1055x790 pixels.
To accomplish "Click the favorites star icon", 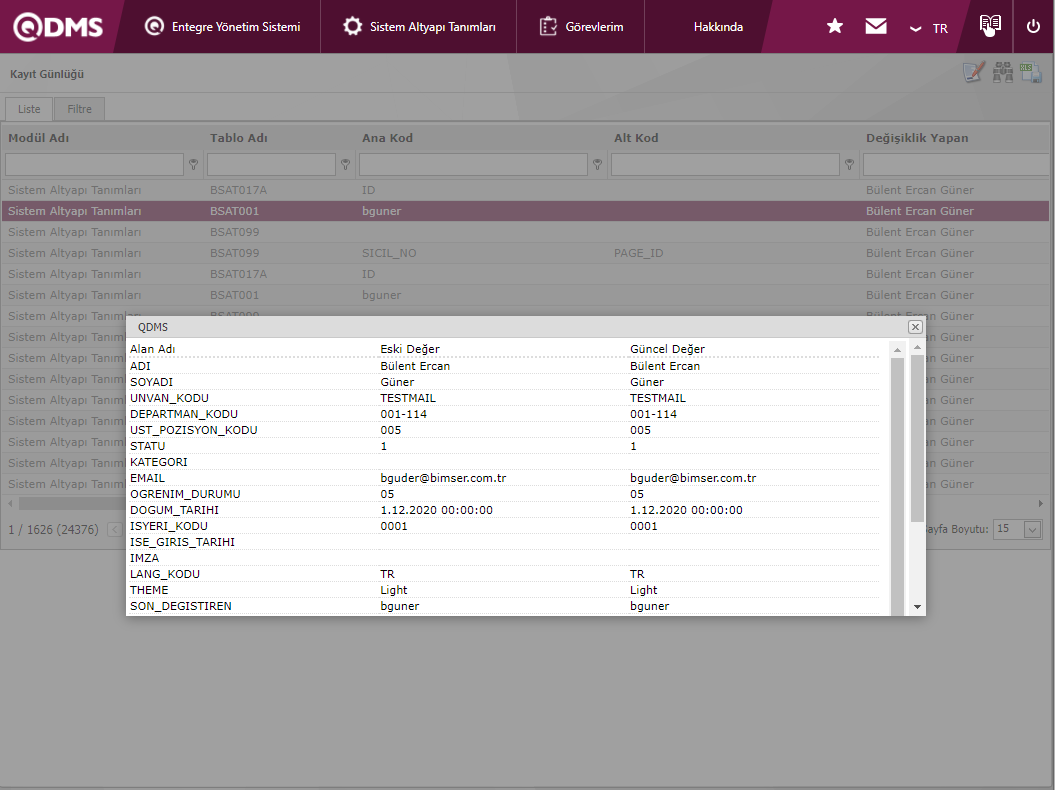I will [835, 27].
